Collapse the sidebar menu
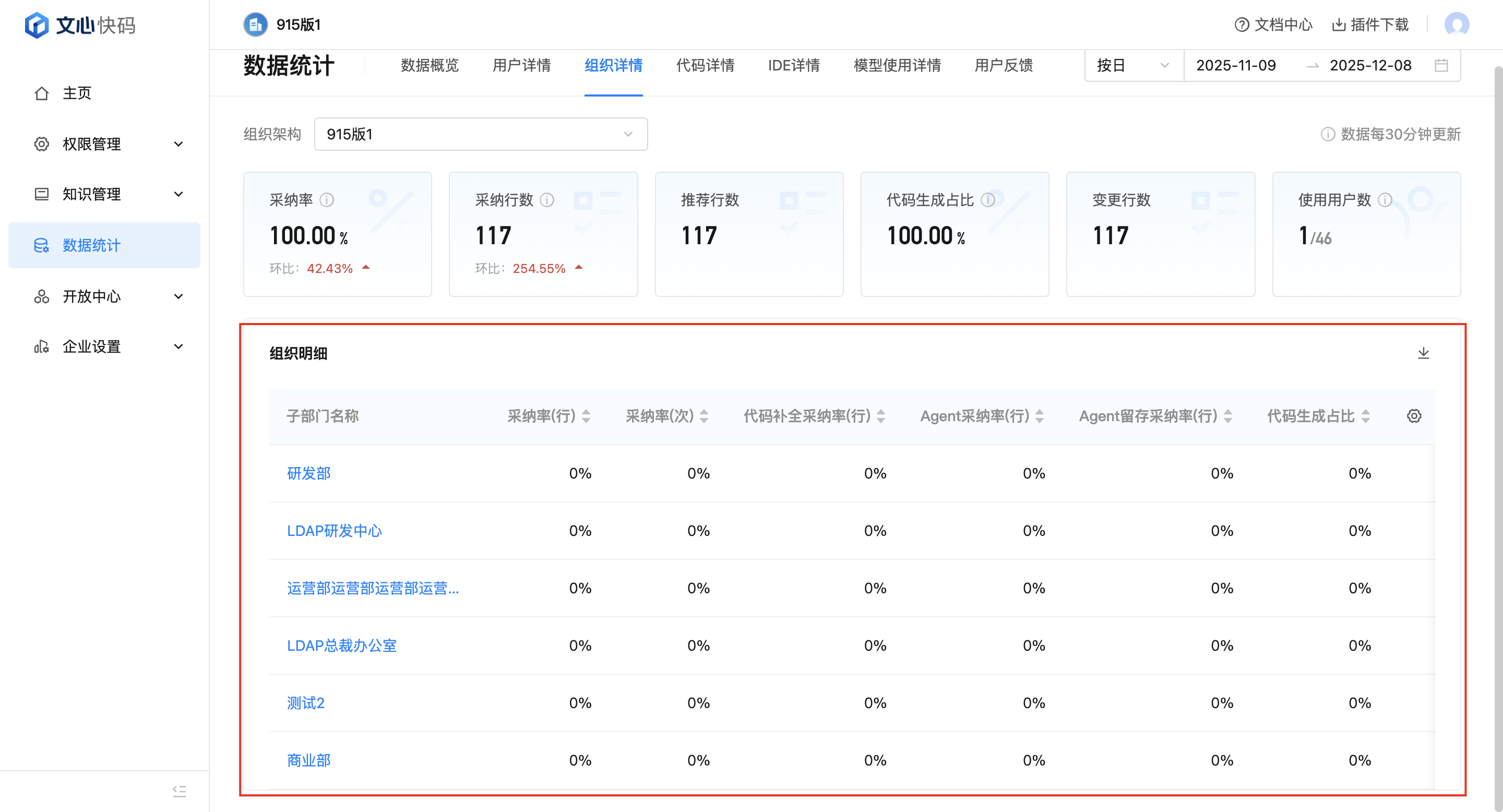Image resolution: width=1503 pixels, height=812 pixels. click(179, 791)
